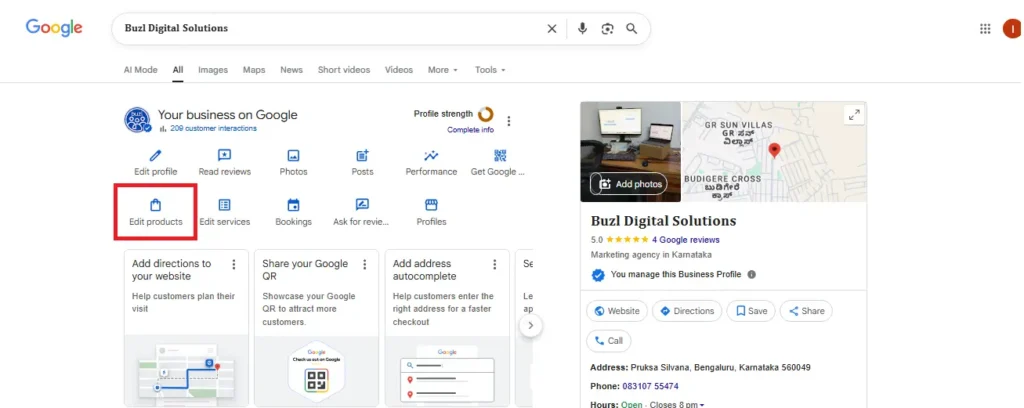Image resolution: width=1024 pixels, height=408 pixels.
Task: Go to Google home via logo
Action: pyautogui.click(x=54, y=28)
